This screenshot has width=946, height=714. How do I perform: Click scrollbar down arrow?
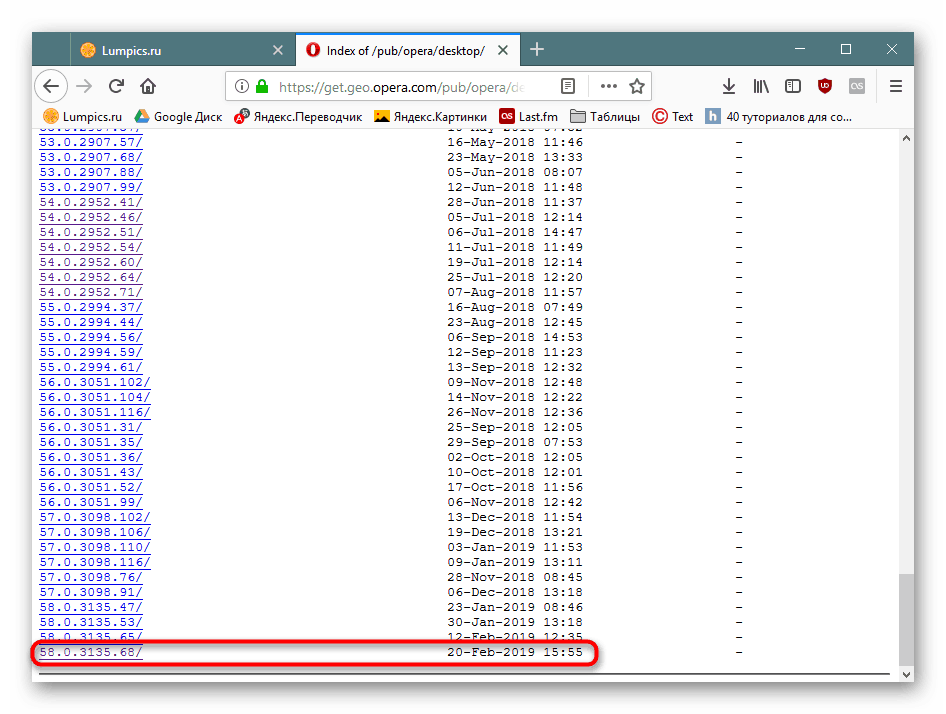(906, 674)
